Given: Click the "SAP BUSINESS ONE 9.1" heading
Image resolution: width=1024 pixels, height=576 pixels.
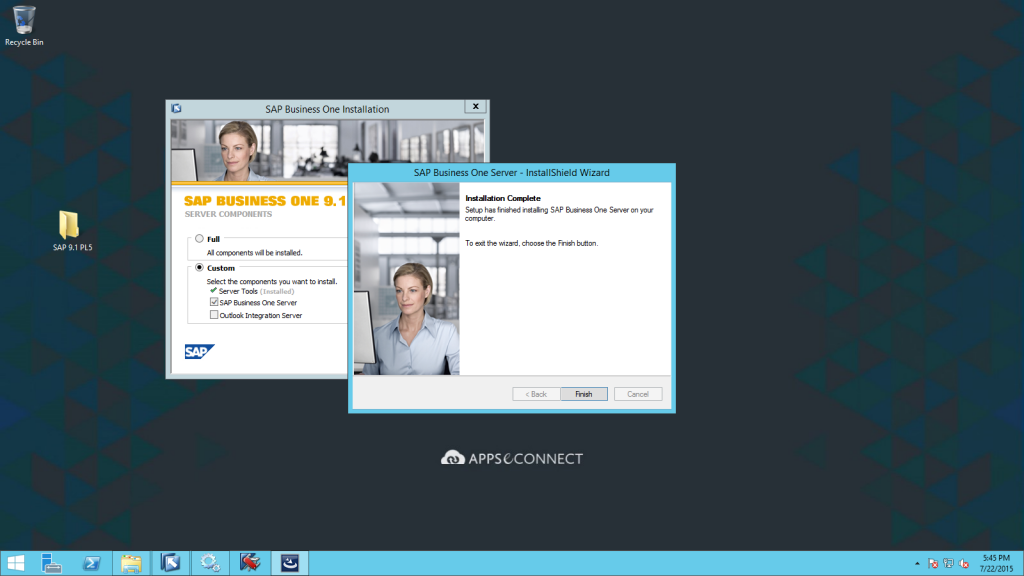Looking at the screenshot, I should [x=265, y=201].
